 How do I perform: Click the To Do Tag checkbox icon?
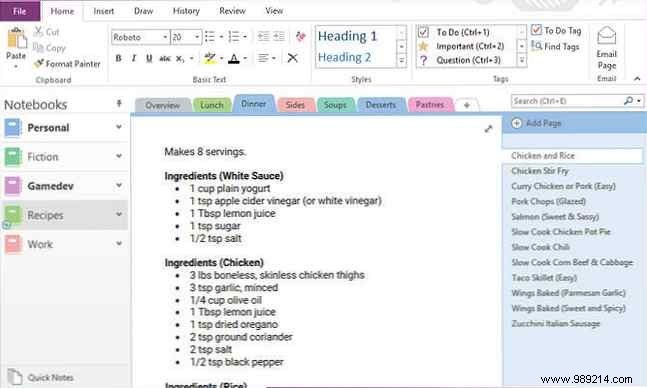[536, 30]
